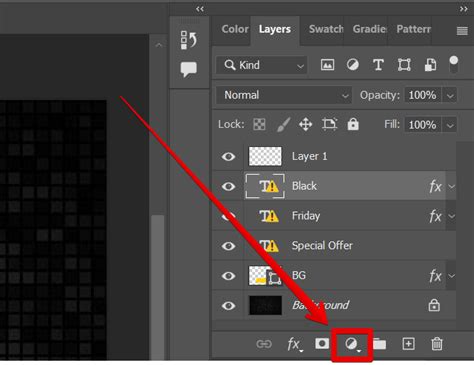
Task: Select the Layers tab
Action: (275, 29)
